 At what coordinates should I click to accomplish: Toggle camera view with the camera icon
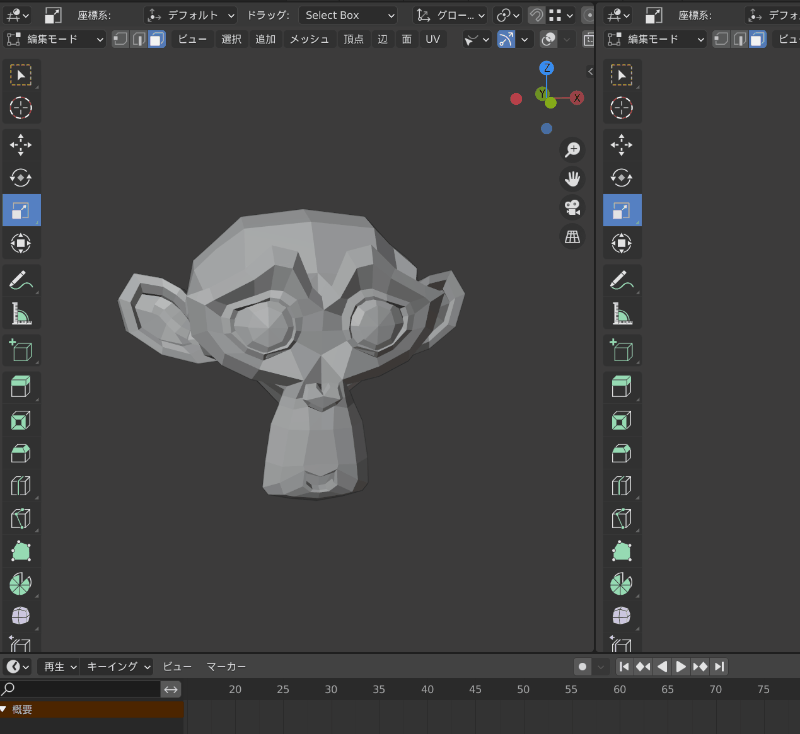572,208
